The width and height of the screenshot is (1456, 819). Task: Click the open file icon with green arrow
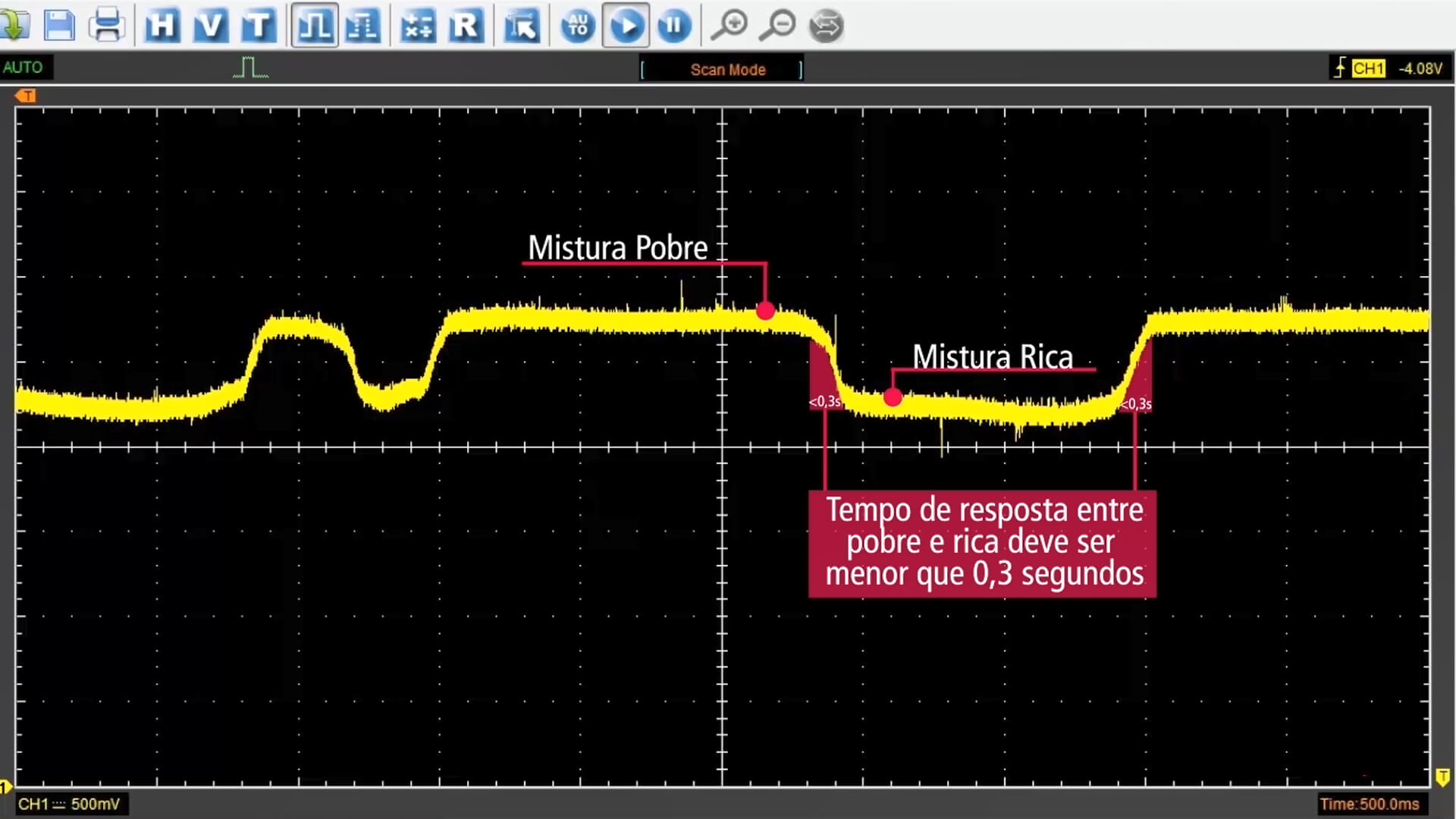(x=14, y=25)
